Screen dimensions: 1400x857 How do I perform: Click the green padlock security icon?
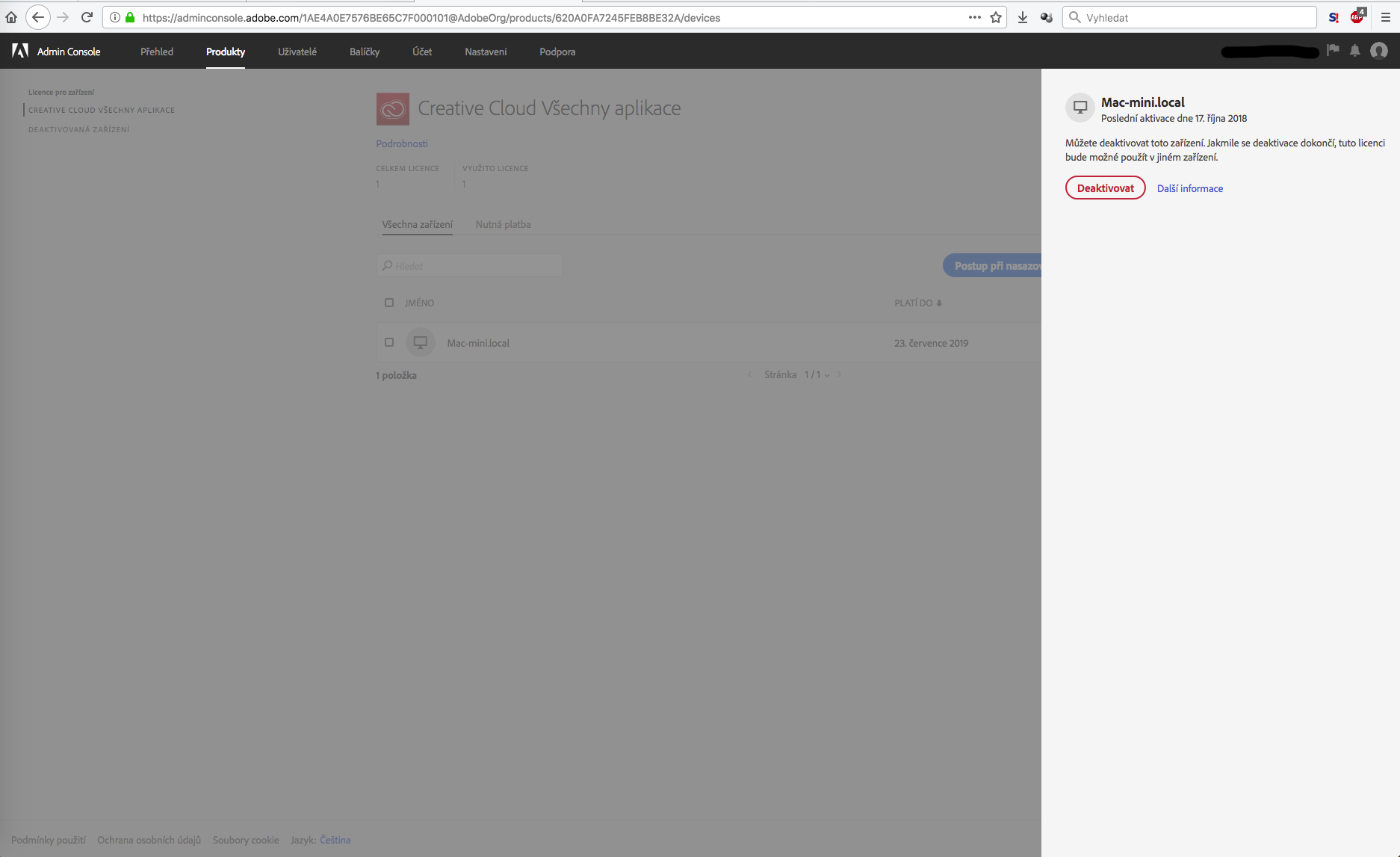[130, 17]
